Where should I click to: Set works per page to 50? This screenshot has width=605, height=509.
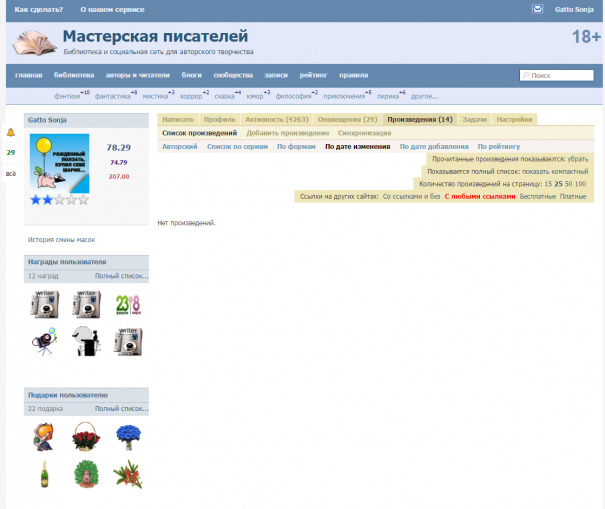click(568, 184)
